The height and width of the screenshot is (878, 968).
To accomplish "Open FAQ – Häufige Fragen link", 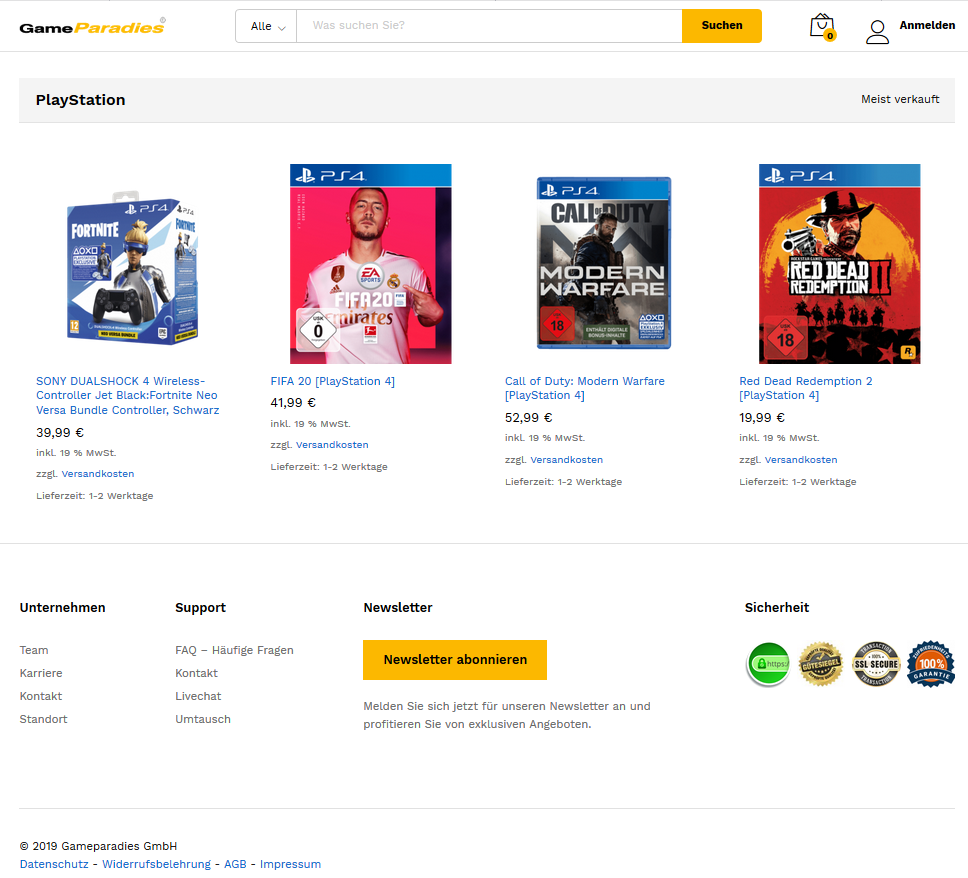I will tap(235, 650).
